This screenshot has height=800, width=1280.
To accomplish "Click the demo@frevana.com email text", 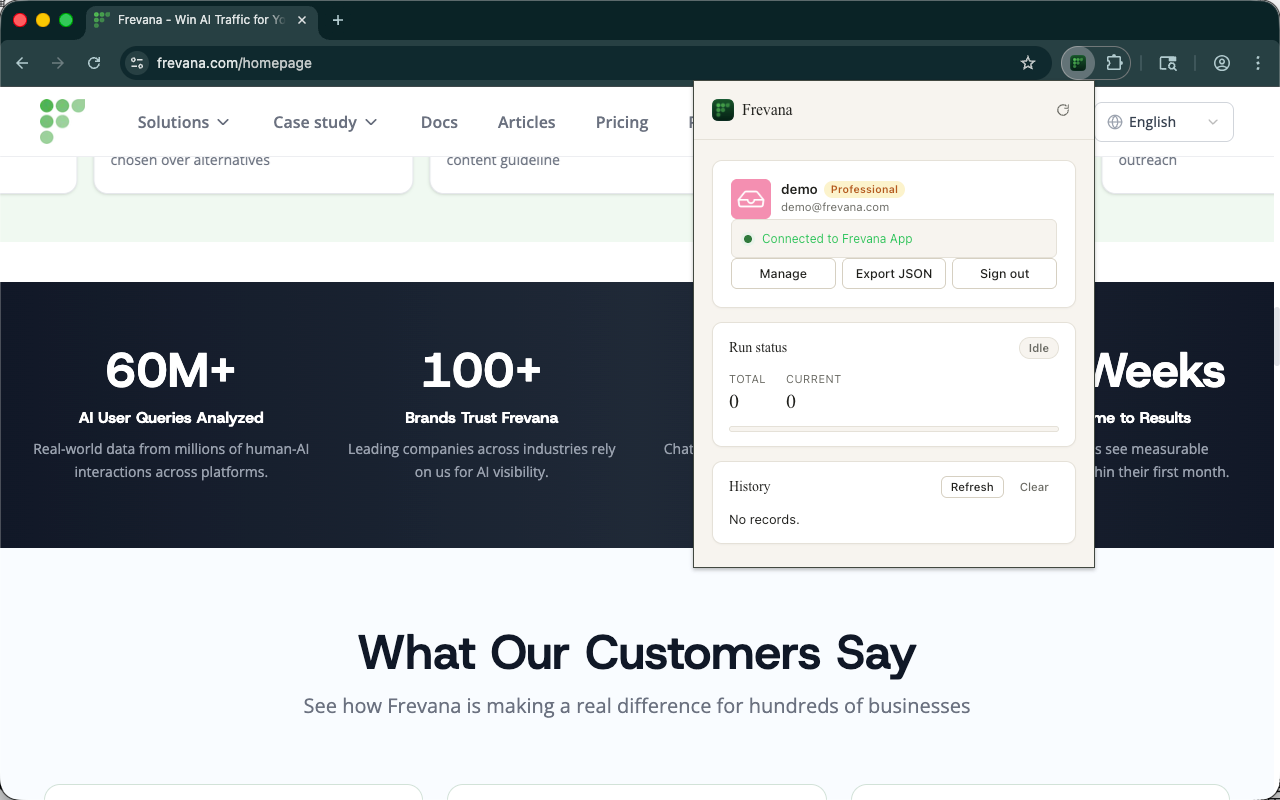I will (x=835, y=207).
